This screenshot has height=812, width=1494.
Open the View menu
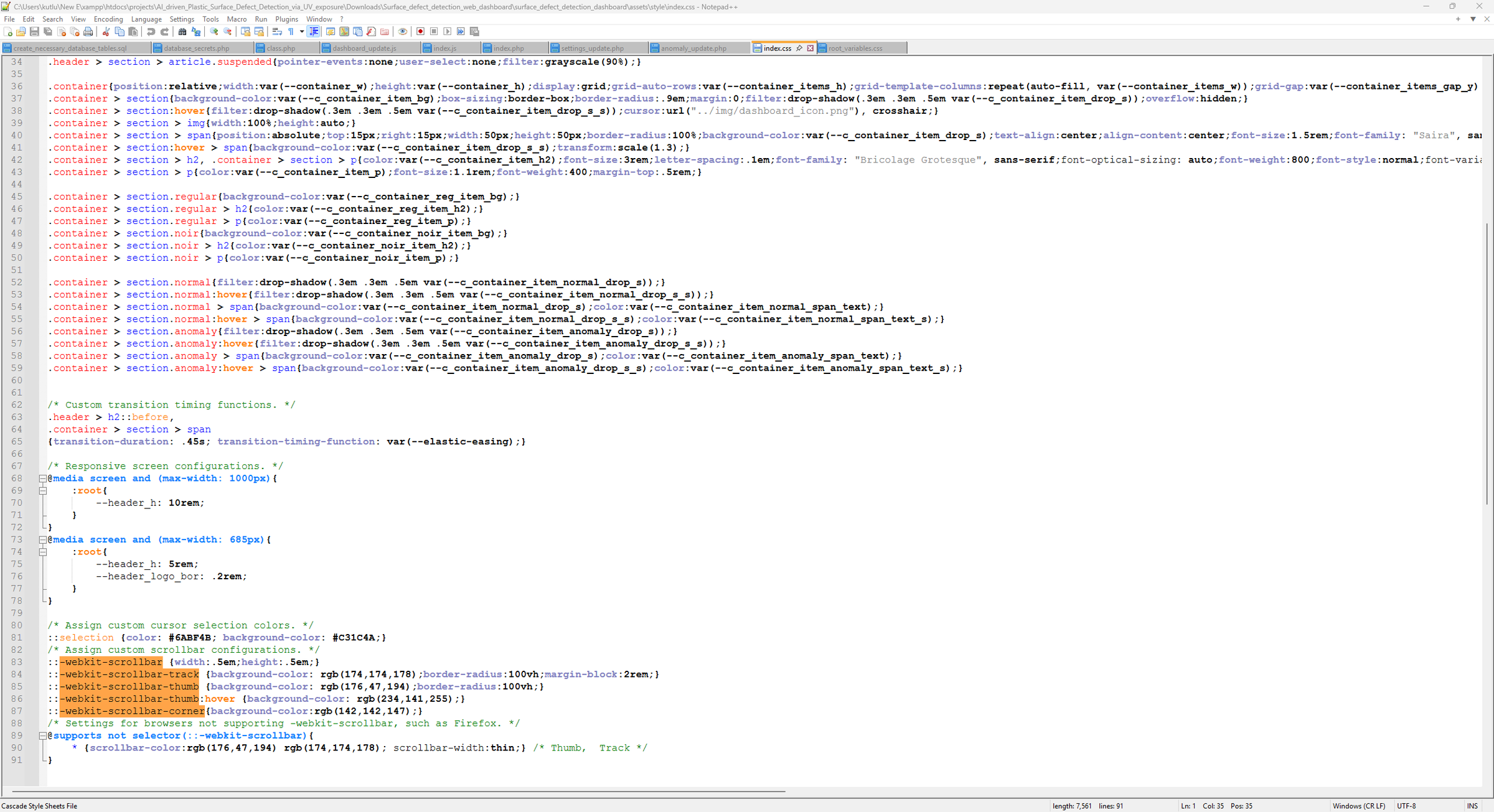click(x=78, y=19)
